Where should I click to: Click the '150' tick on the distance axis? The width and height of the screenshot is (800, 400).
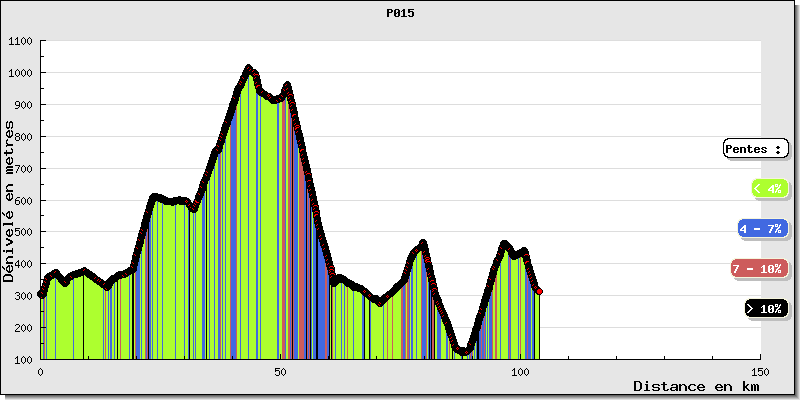tap(760, 371)
